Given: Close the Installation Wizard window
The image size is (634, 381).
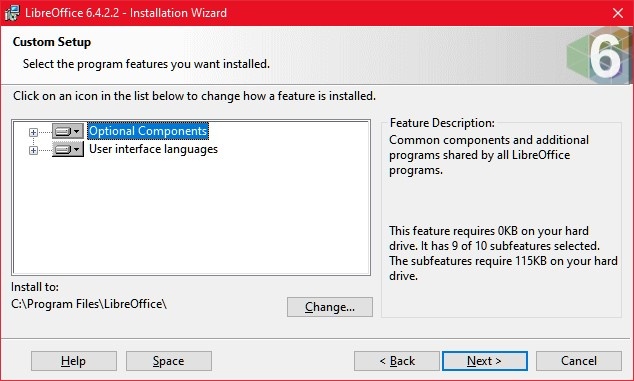Looking at the screenshot, I should click(x=618, y=13).
